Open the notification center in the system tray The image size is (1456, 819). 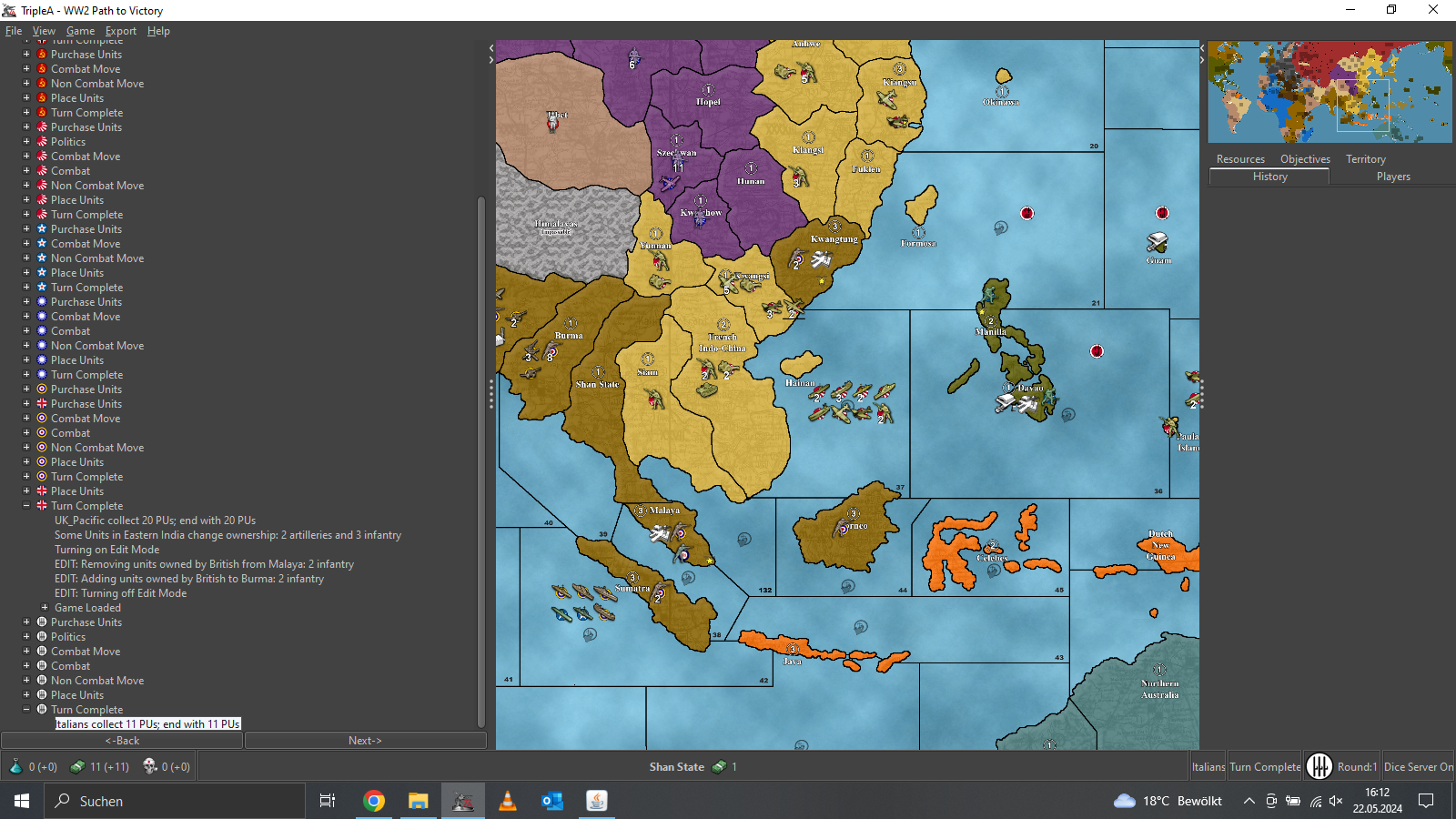pyautogui.click(x=1426, y=801)
